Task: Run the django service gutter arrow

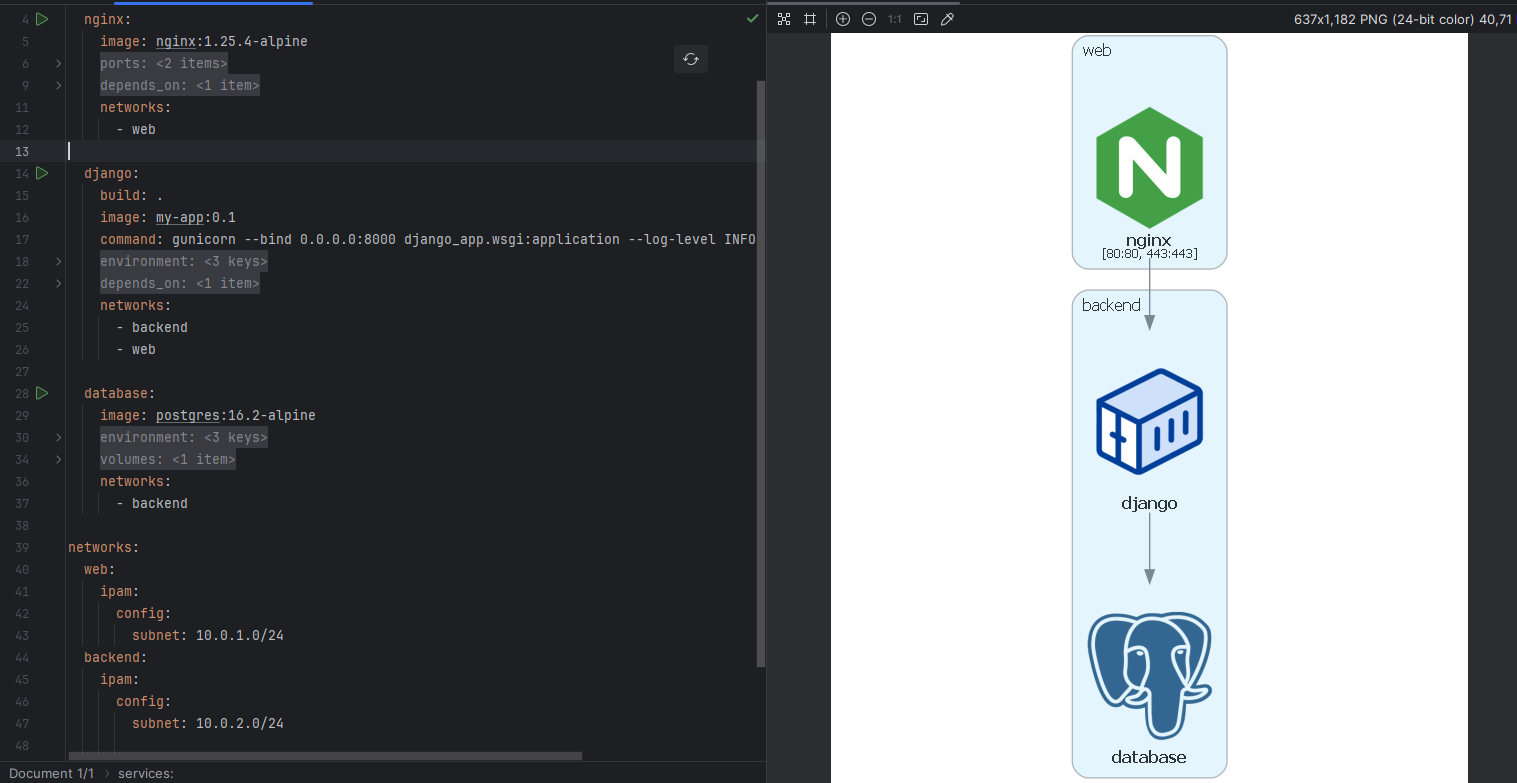Action: tap(42, 173)
